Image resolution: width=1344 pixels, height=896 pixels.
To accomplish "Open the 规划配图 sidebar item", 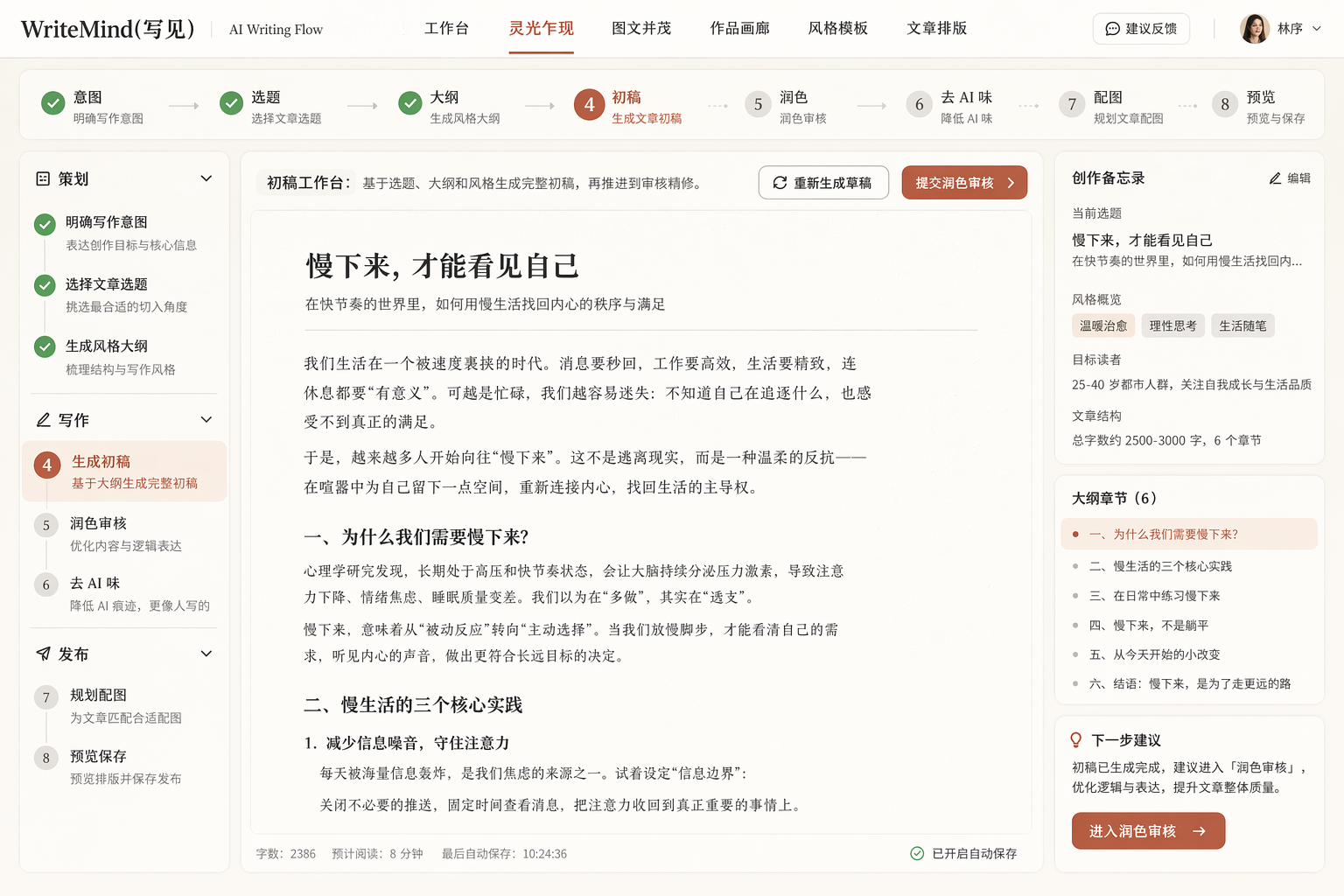I will tap(124, 706).
